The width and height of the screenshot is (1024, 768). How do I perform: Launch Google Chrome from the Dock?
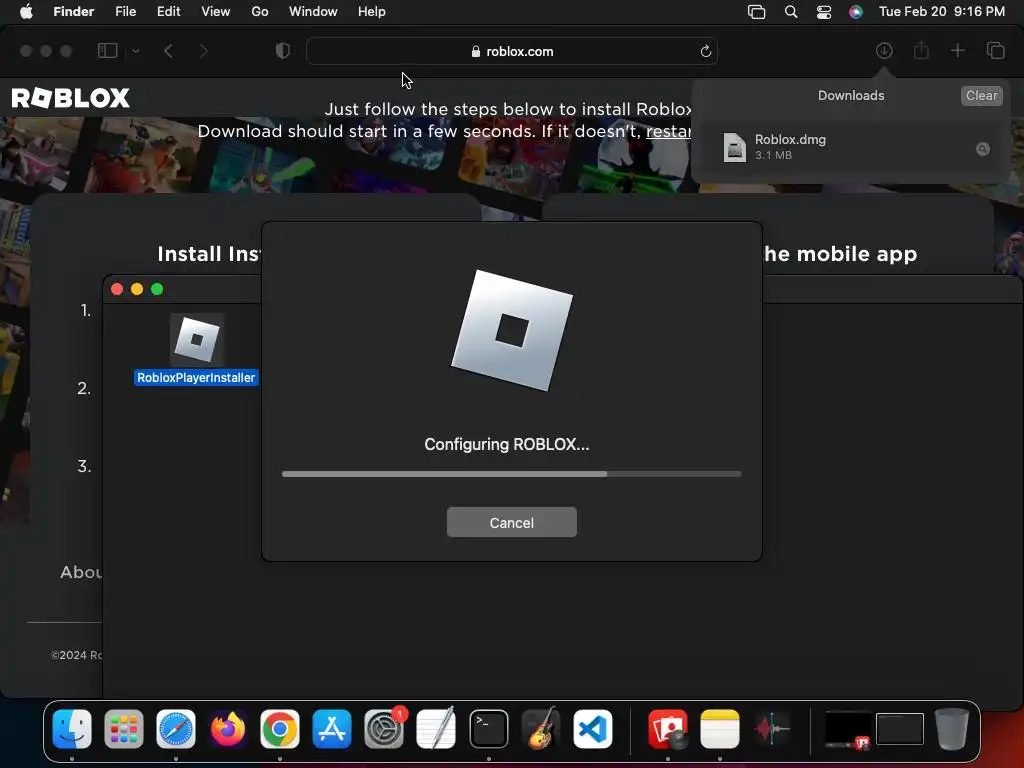point(280,729)
